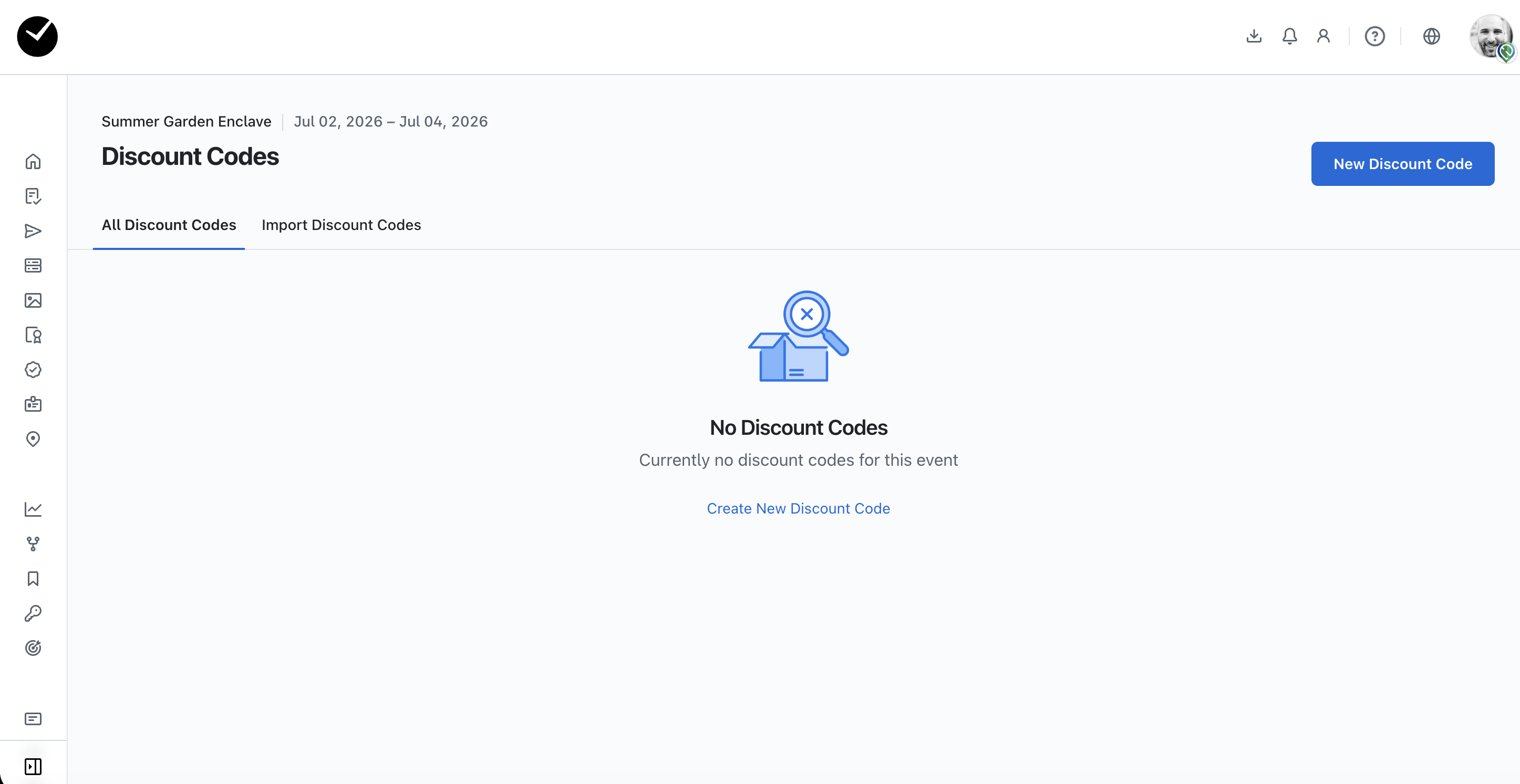Screen dimensions: 1520x784
Task: Expand the collapsed sidebar panel
Action: coord(33,766)
